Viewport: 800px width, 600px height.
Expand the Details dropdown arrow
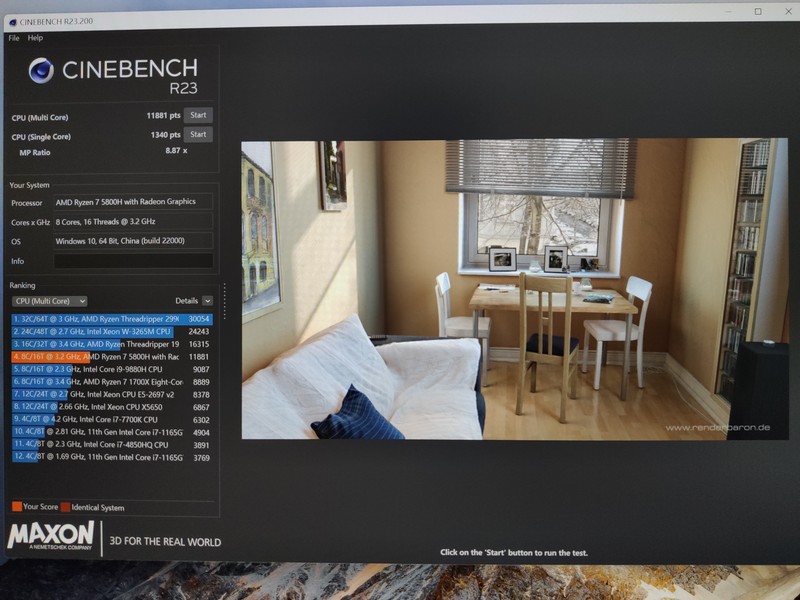pyautogui.click(x=207, y=301)
